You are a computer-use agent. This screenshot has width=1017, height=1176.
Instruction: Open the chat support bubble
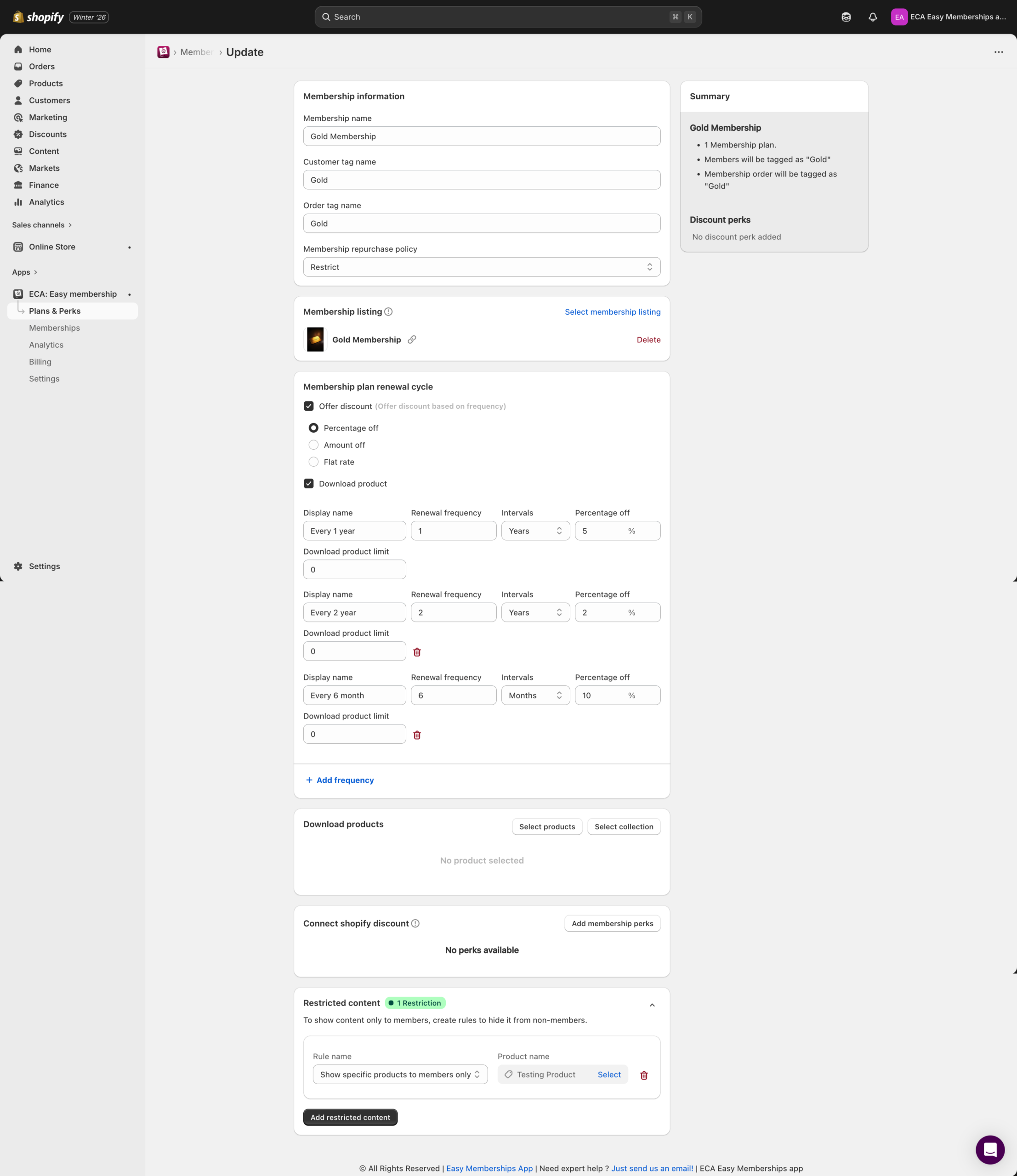click(x=990, y=1149)
